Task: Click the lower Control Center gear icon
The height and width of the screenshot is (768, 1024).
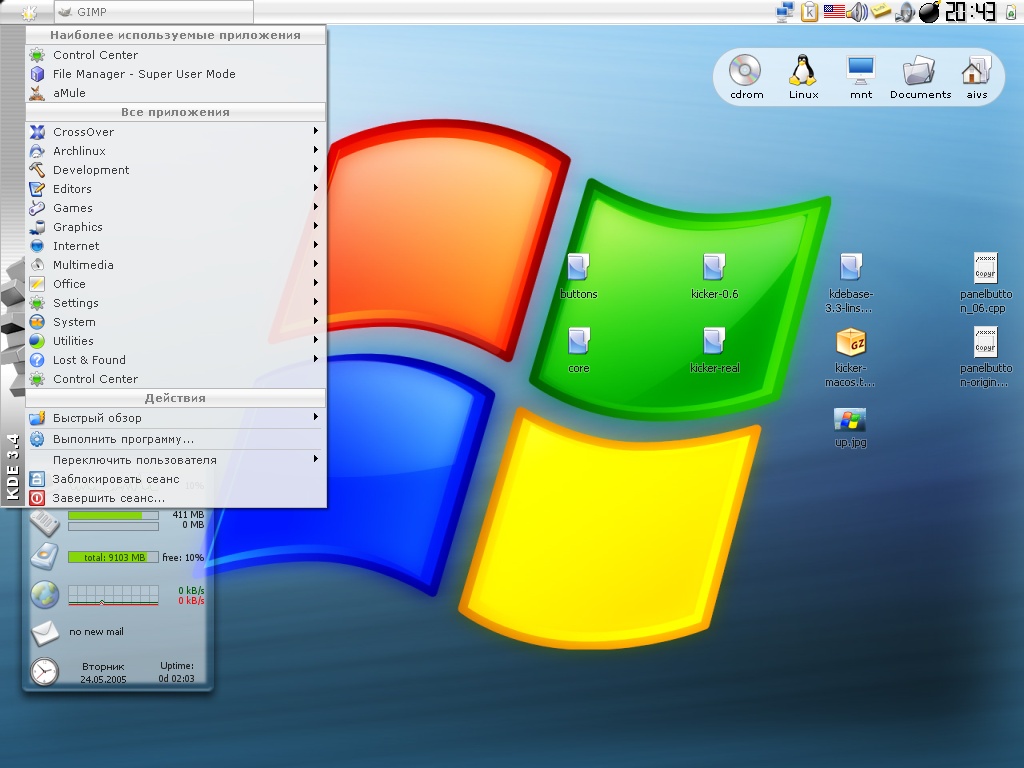Action: (37, 379)
